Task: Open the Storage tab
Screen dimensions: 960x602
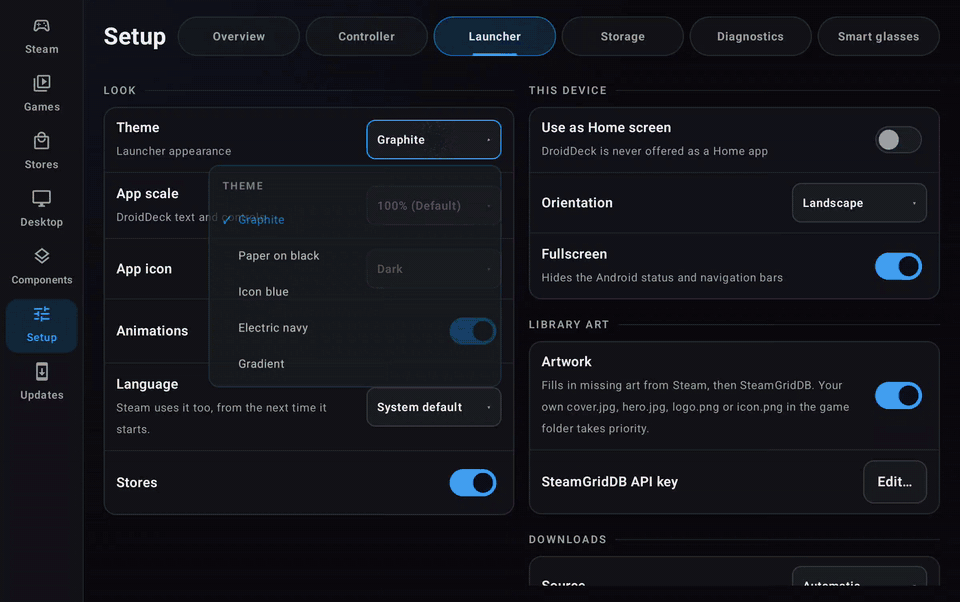Action: 623,36
